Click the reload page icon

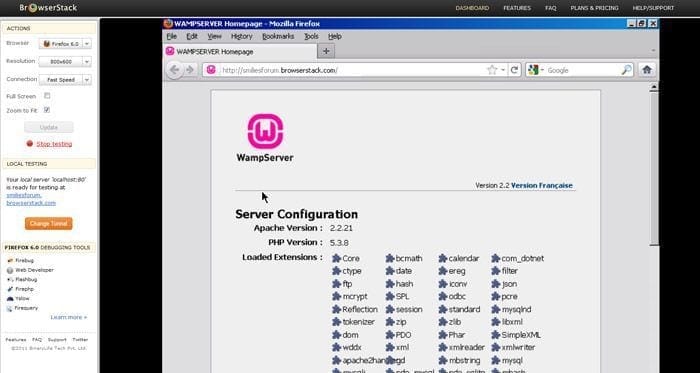pyautogui.click(x=514, y=70)
